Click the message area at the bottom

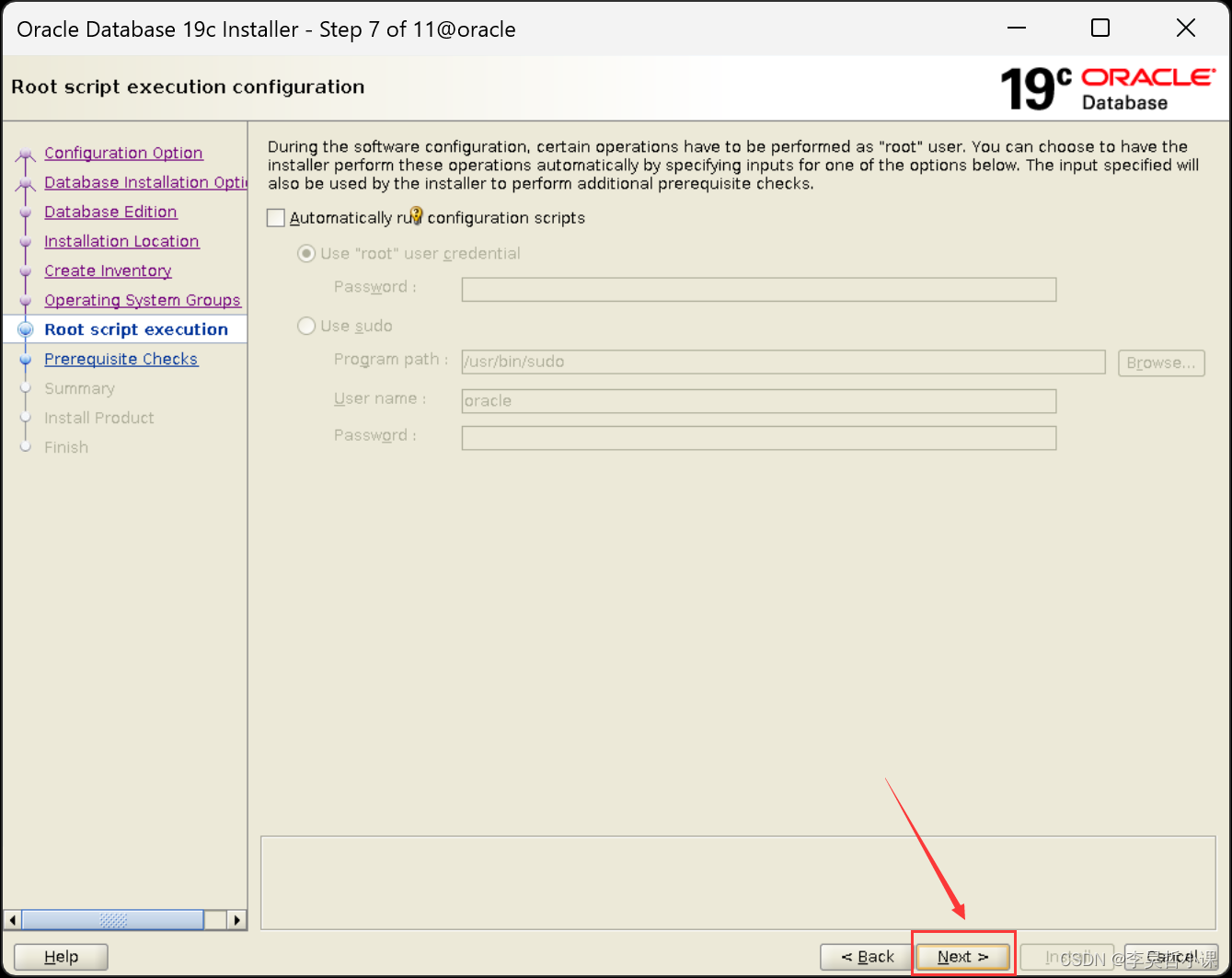click(x=738, y=883)
